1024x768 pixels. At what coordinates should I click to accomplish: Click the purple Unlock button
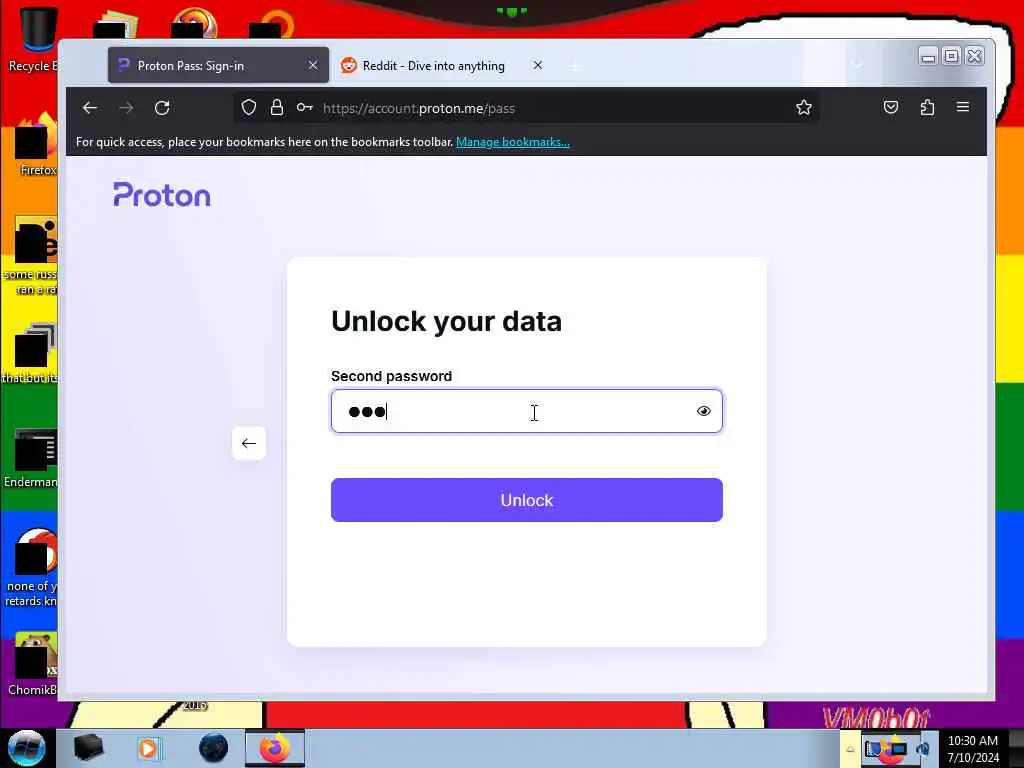point(526,500)
